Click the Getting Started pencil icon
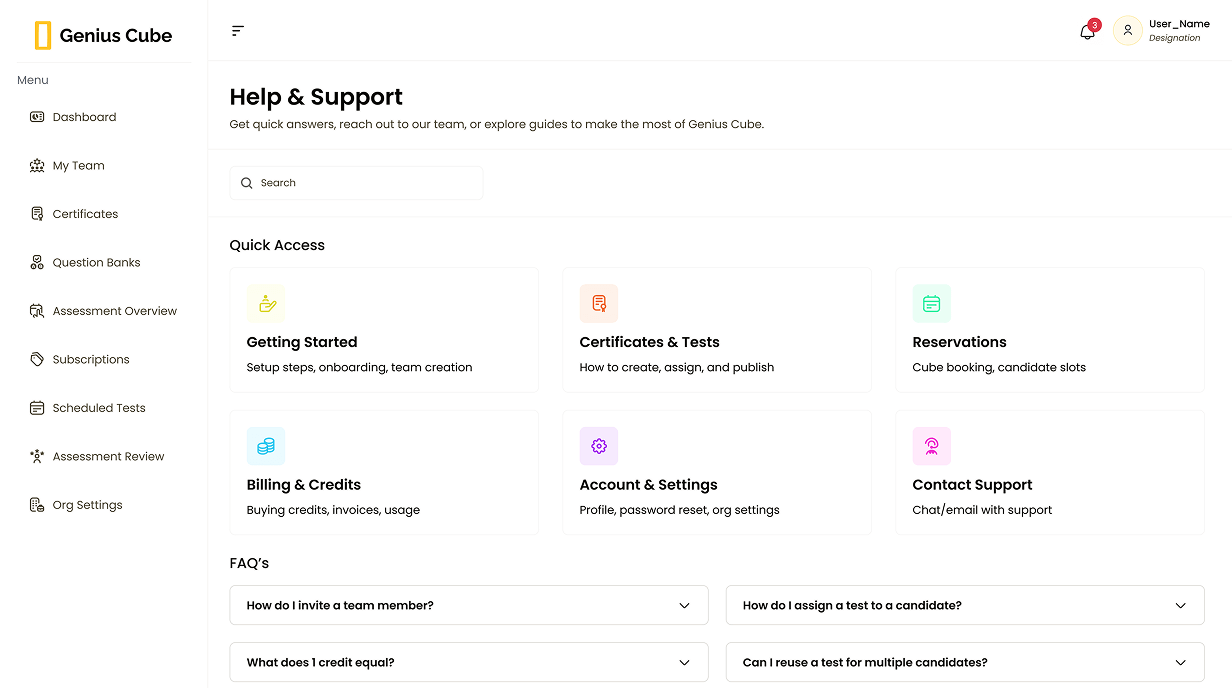 [x=266, y=304]
